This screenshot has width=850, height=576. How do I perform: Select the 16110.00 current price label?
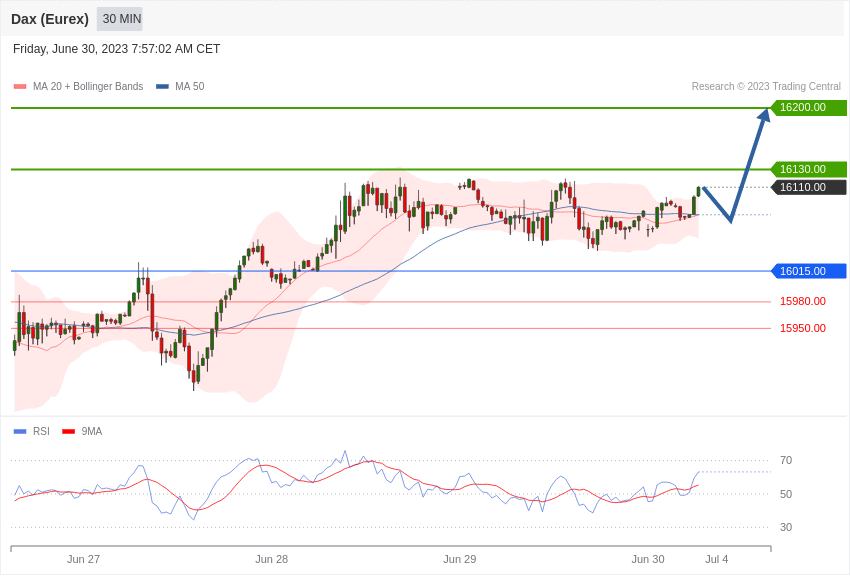pos(809,187)
